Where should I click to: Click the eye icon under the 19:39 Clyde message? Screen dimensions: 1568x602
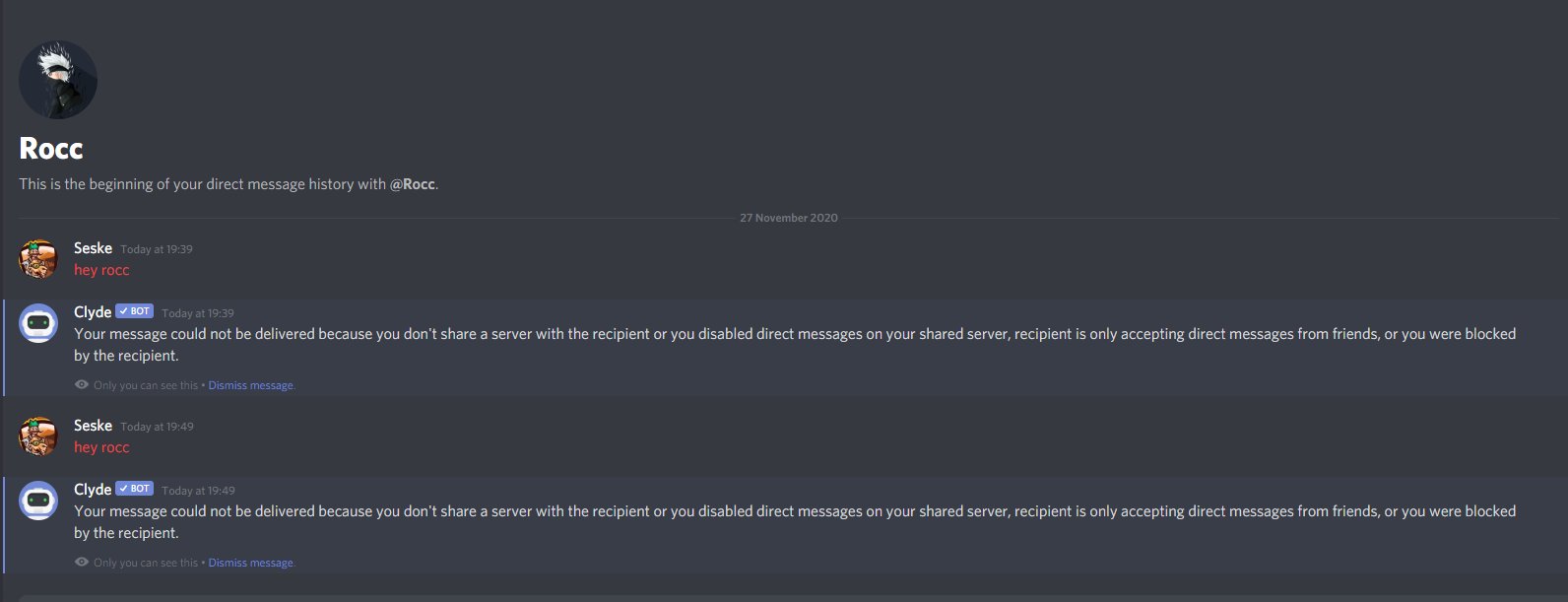click(x=82, y=385)
